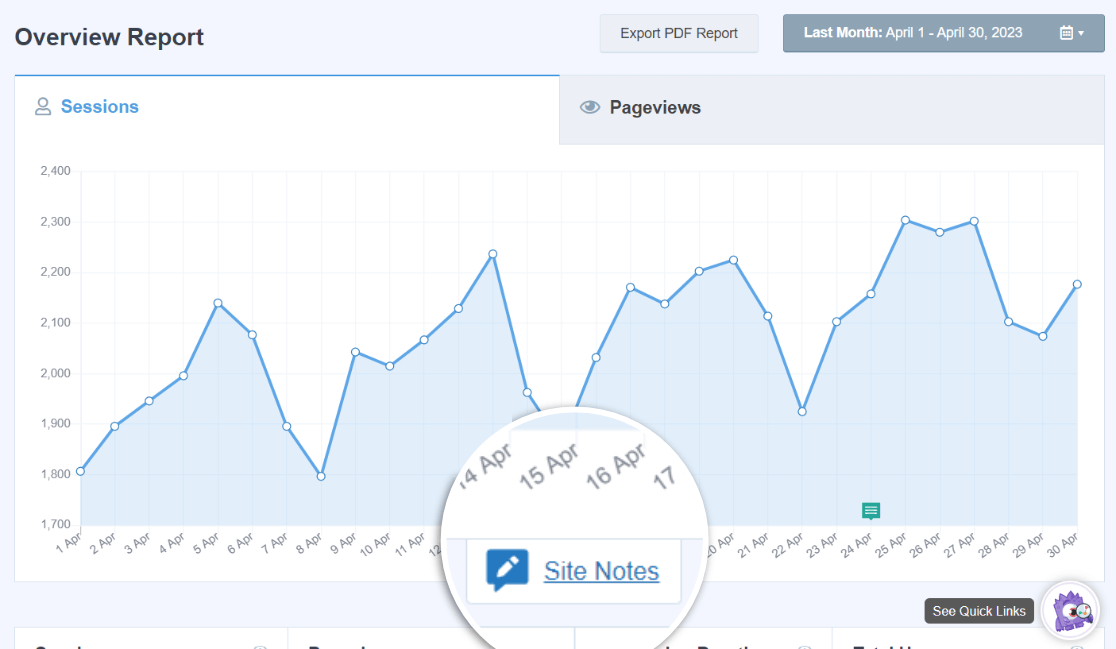
Task: Click the See Quick Links button
Action: pyautogui.click(x=978, y=611)
